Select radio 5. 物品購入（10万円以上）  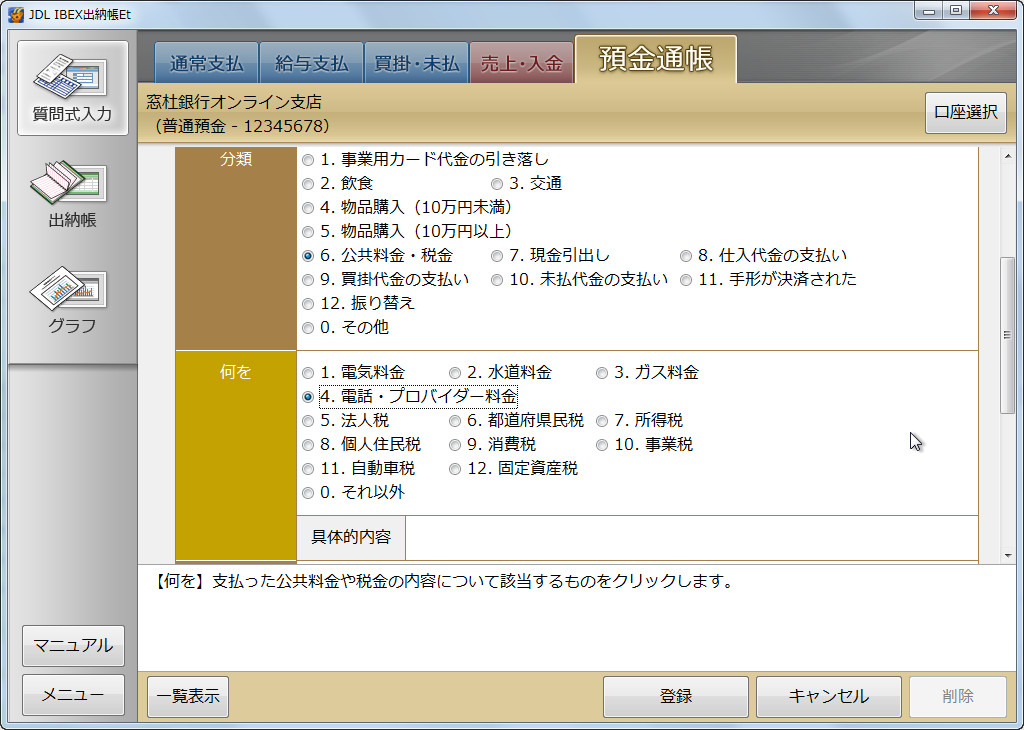coord(308,232)
